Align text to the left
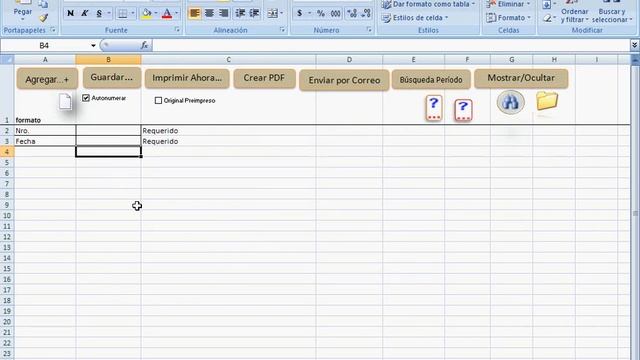Viewport: 640px width, 360px height. 195,13
